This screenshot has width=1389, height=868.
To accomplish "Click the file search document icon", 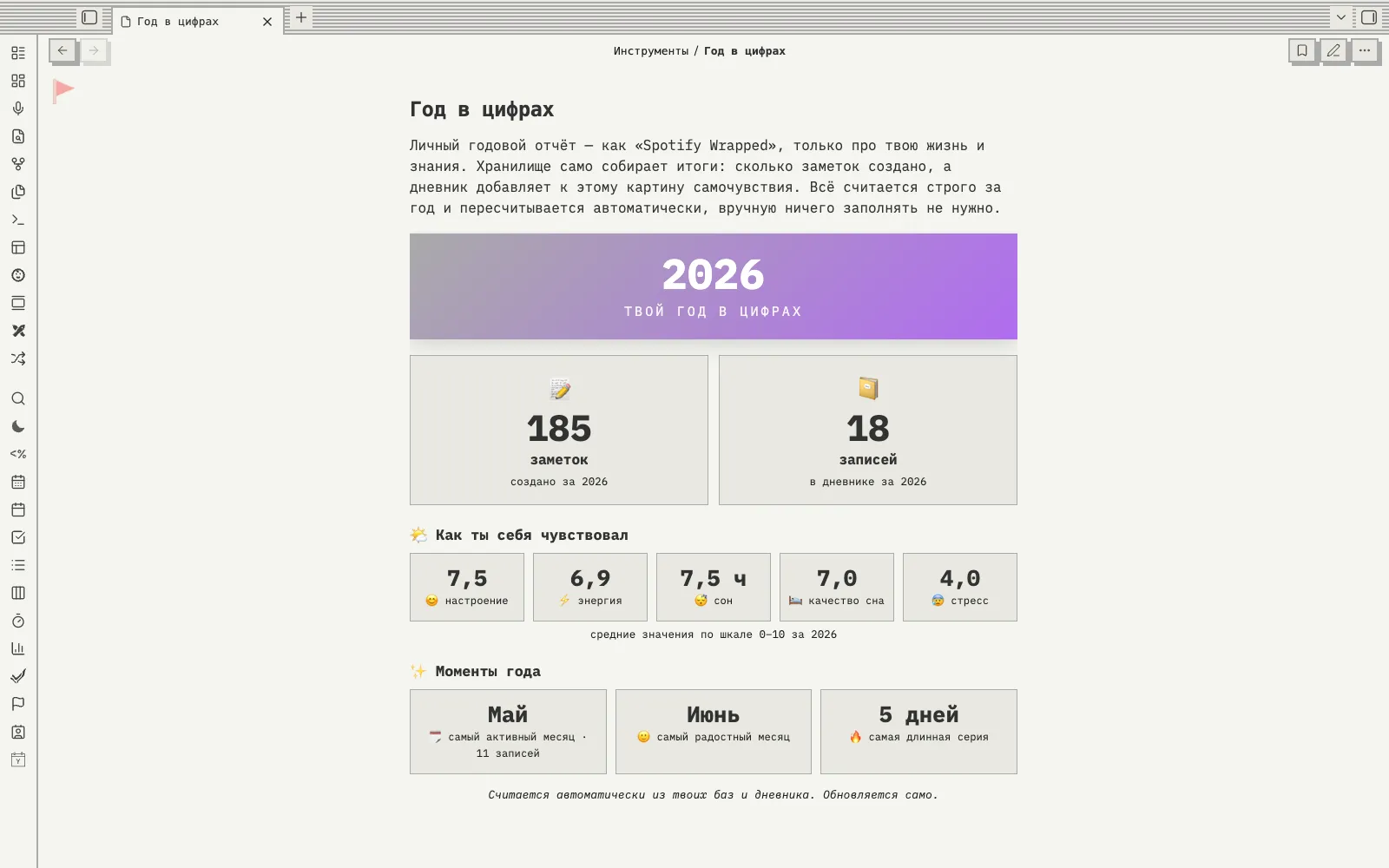I will click(x=18, y=136).
